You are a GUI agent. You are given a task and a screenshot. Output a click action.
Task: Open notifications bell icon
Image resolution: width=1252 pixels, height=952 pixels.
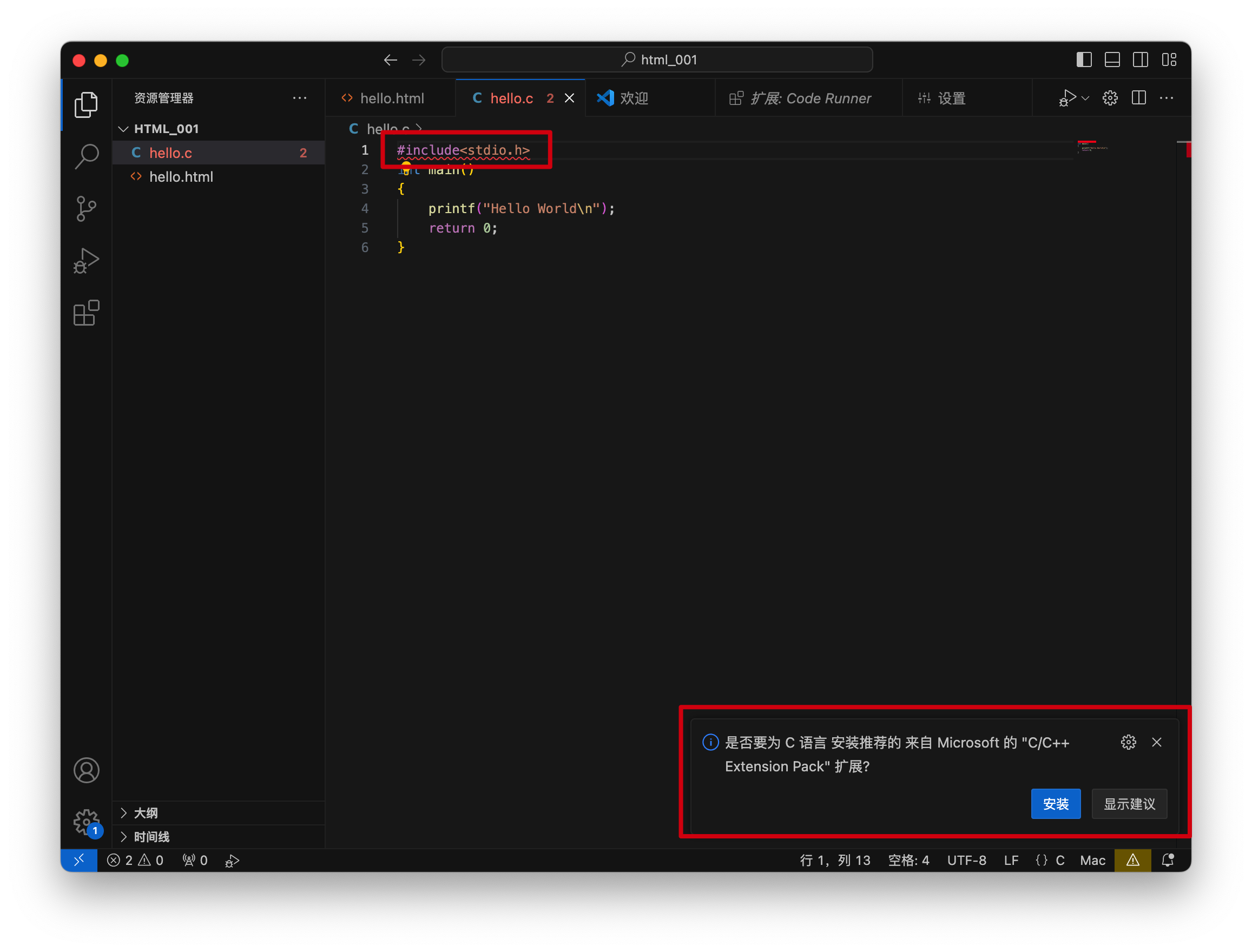(x=1168, y=861)
